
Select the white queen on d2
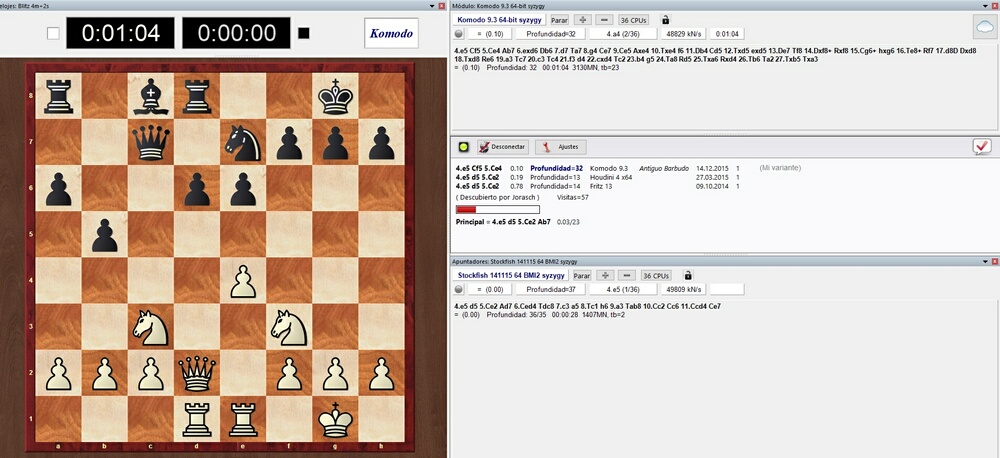tap(197, 373)
